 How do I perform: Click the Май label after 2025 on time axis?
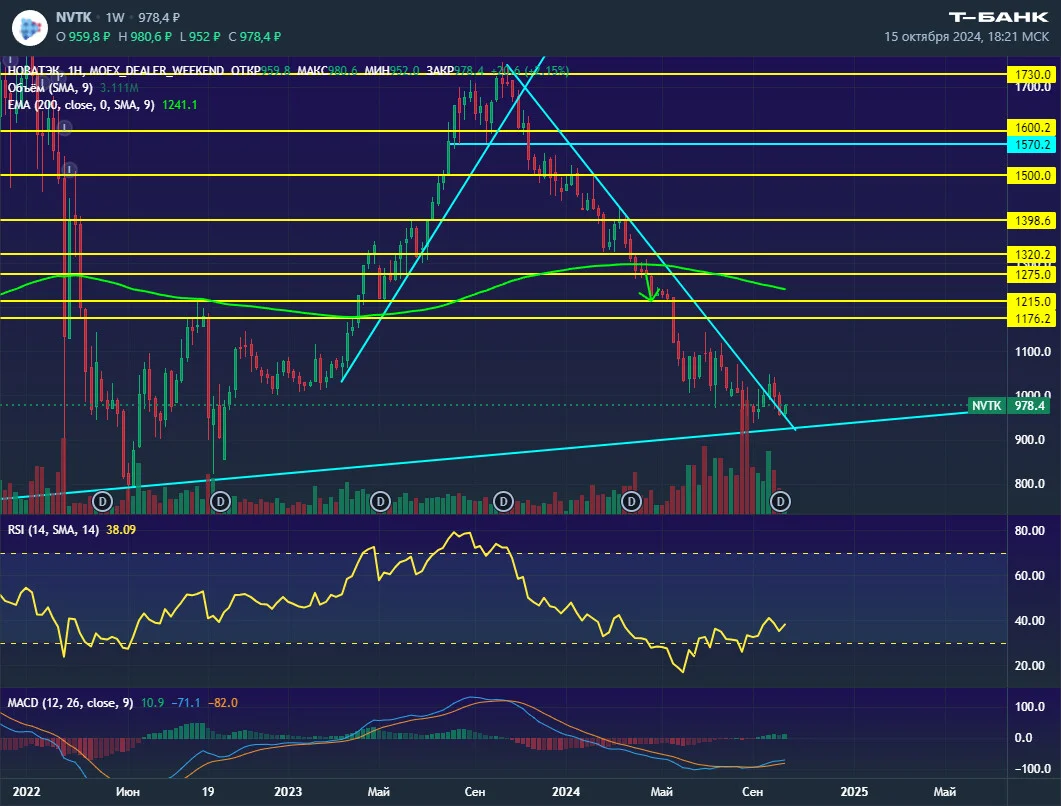945,792
